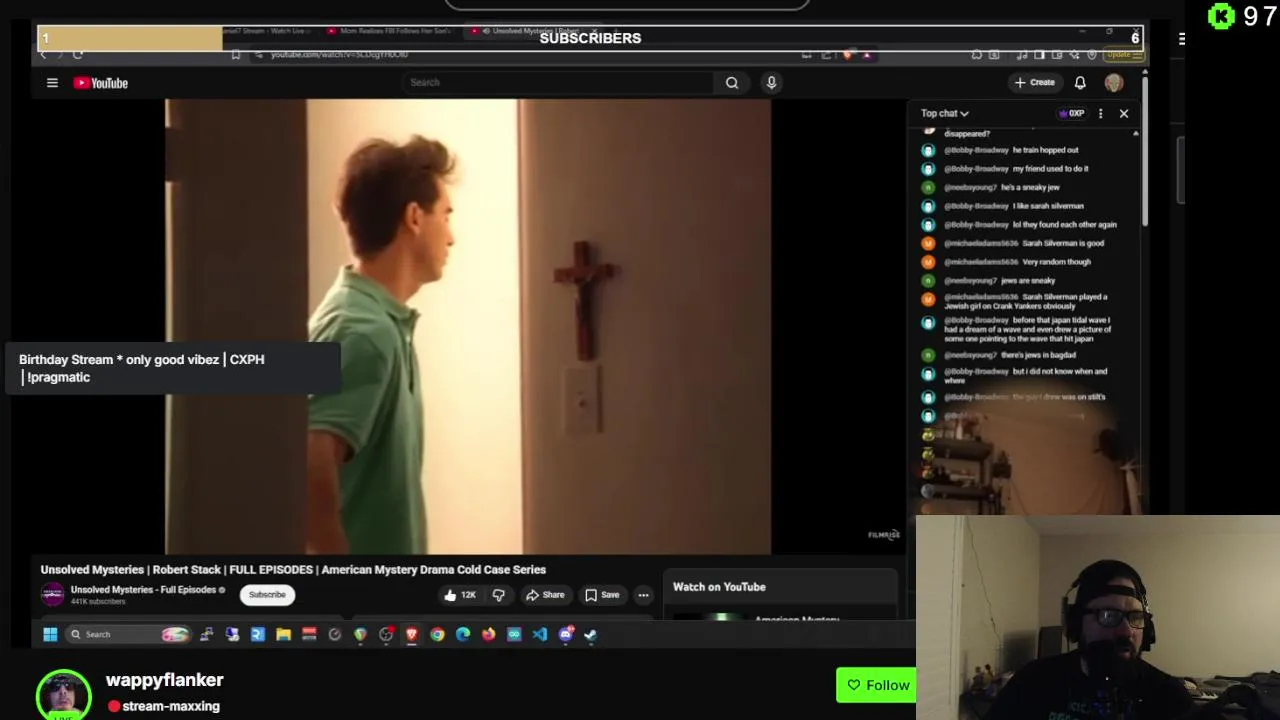Open the Unsolved Mysteries - Full Episodes channel name
This screenshot has height=720, width=1280.
(143, 590)
